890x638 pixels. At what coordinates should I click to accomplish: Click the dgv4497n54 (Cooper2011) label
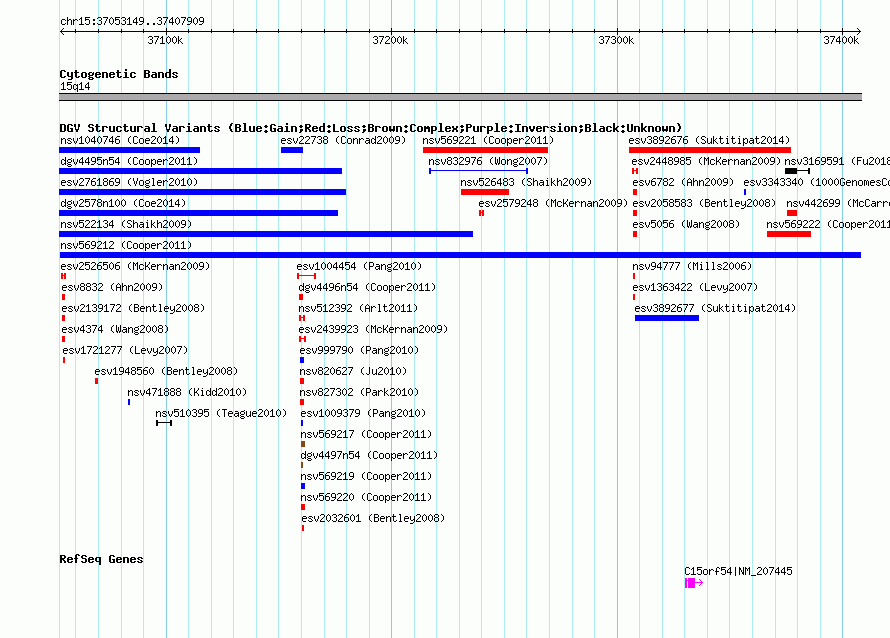[370, 455]
